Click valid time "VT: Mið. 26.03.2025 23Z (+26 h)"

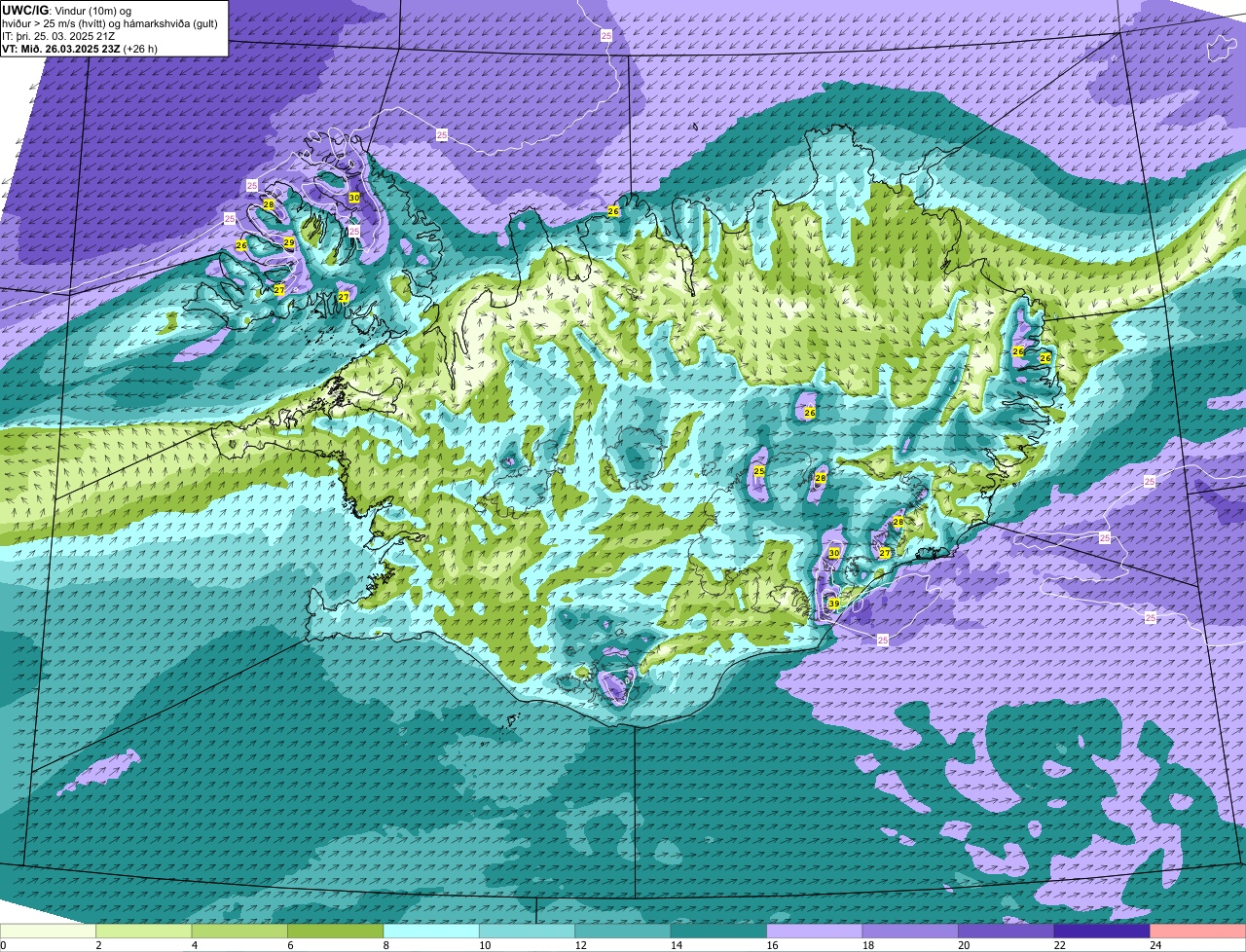point(80,49)
